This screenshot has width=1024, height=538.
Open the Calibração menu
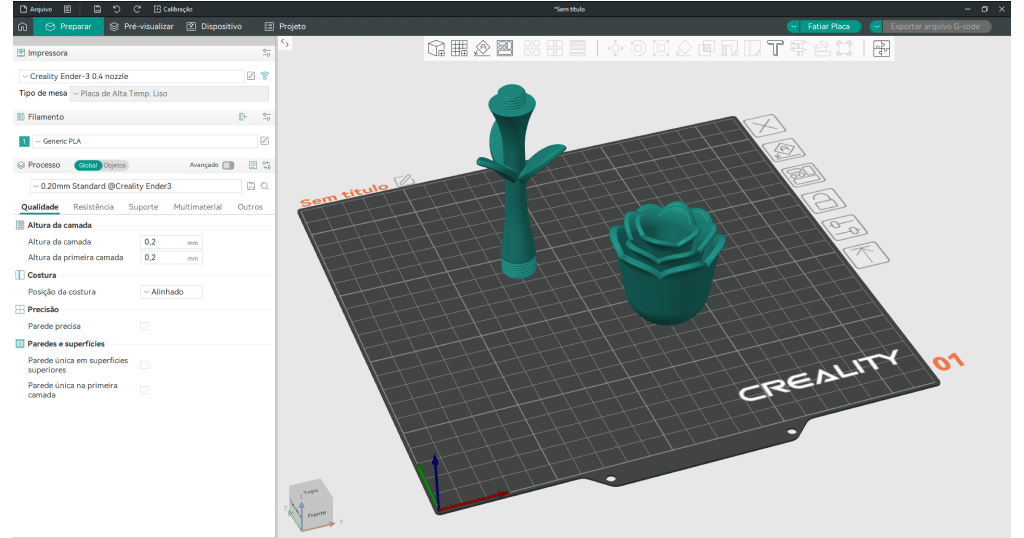coord(173,9)
